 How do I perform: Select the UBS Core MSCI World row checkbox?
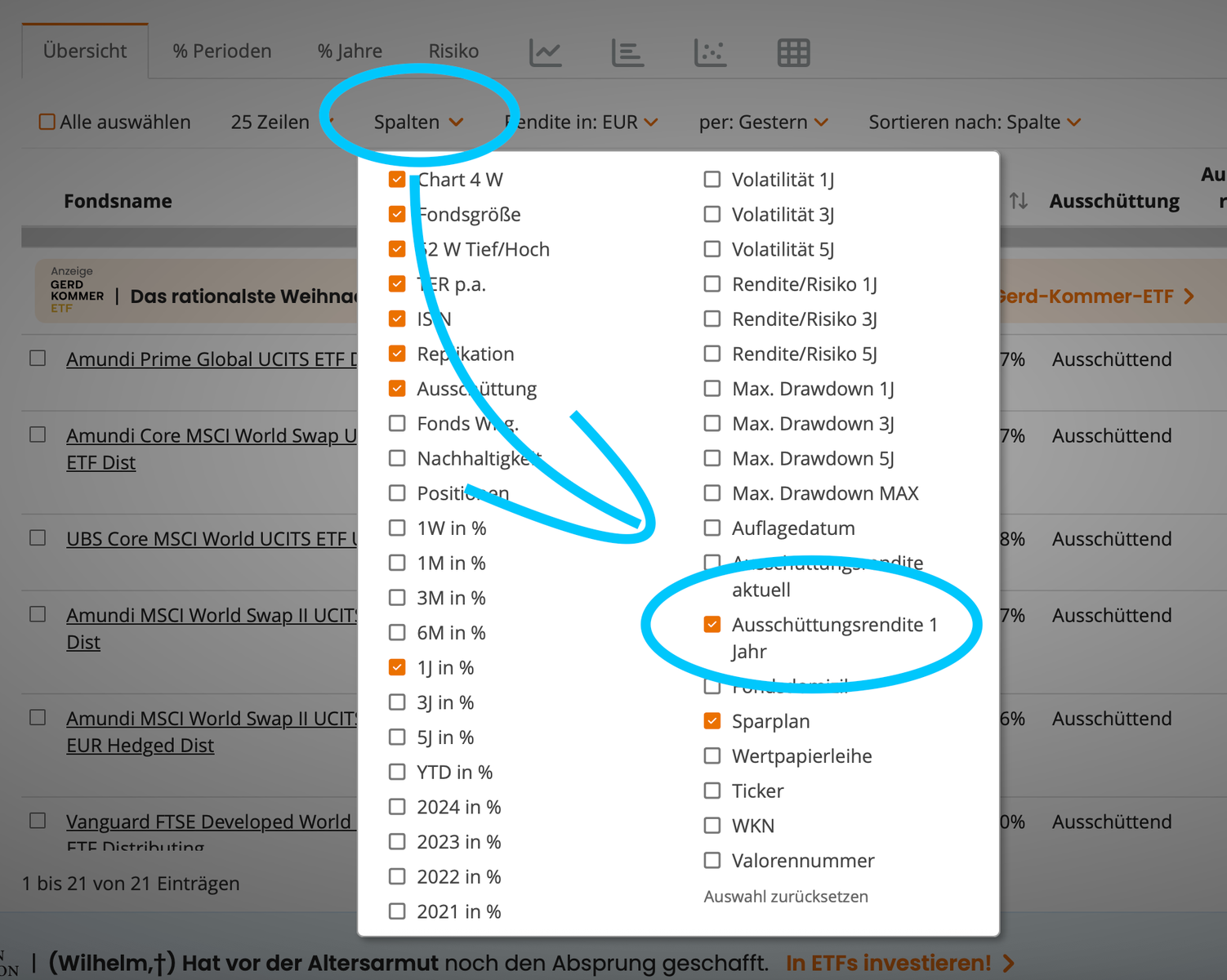pos(38,538)
